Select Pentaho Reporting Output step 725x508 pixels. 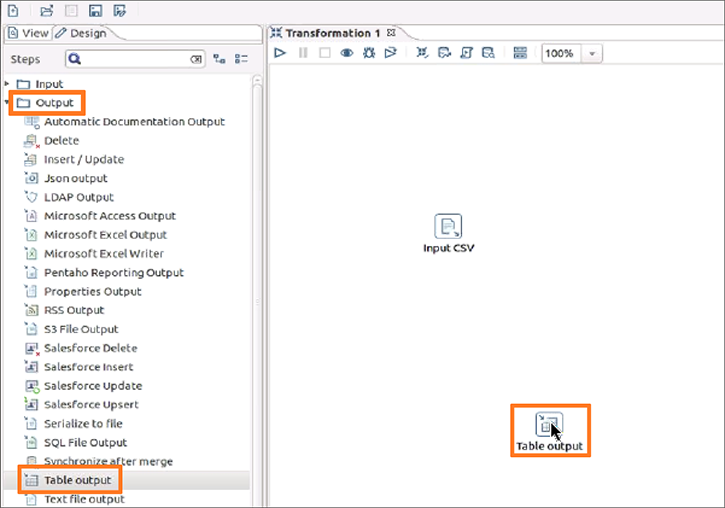pyautogui.click(x=104, y=273)
